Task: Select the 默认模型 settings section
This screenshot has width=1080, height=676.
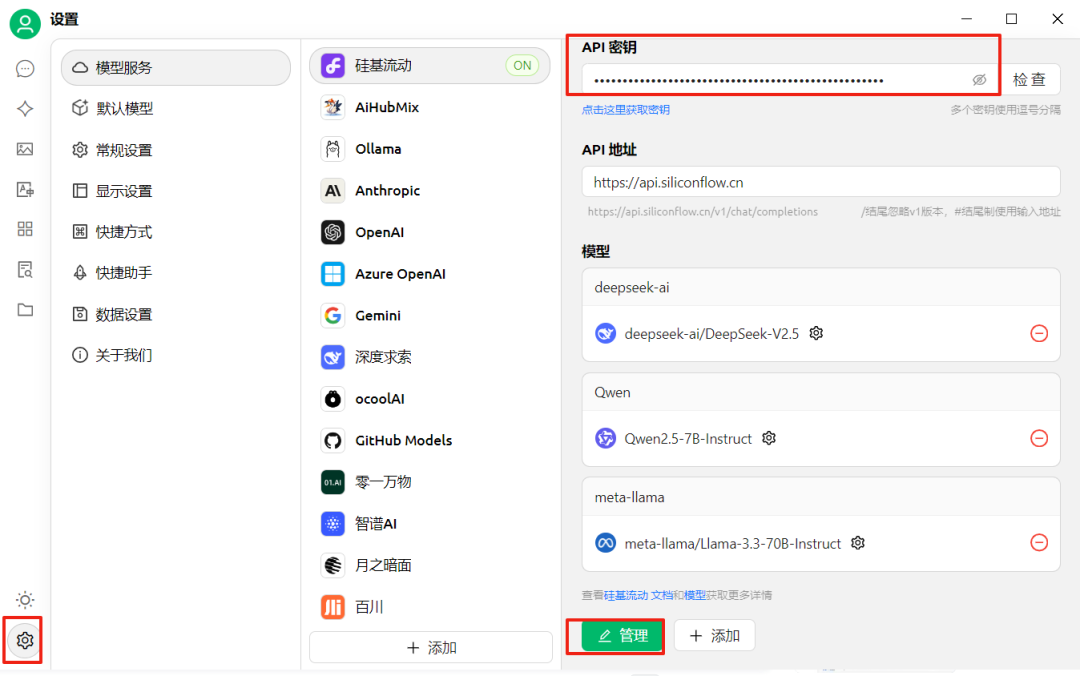Action: pyautogui.click(x=176, y=108)
